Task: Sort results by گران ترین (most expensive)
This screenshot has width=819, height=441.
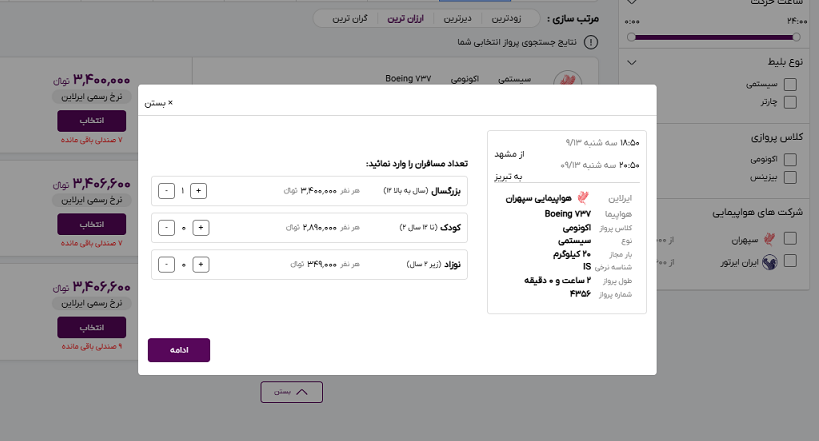Action: [350, 18]
